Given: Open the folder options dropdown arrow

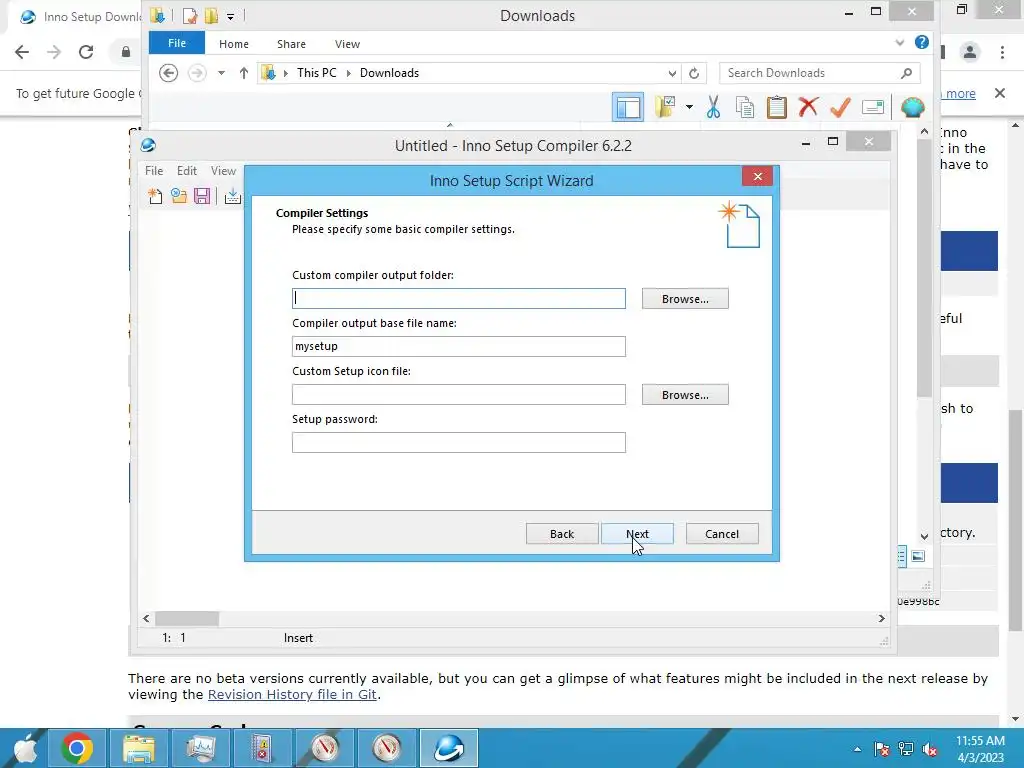Looking at the screenshot, I should (689, 107).
